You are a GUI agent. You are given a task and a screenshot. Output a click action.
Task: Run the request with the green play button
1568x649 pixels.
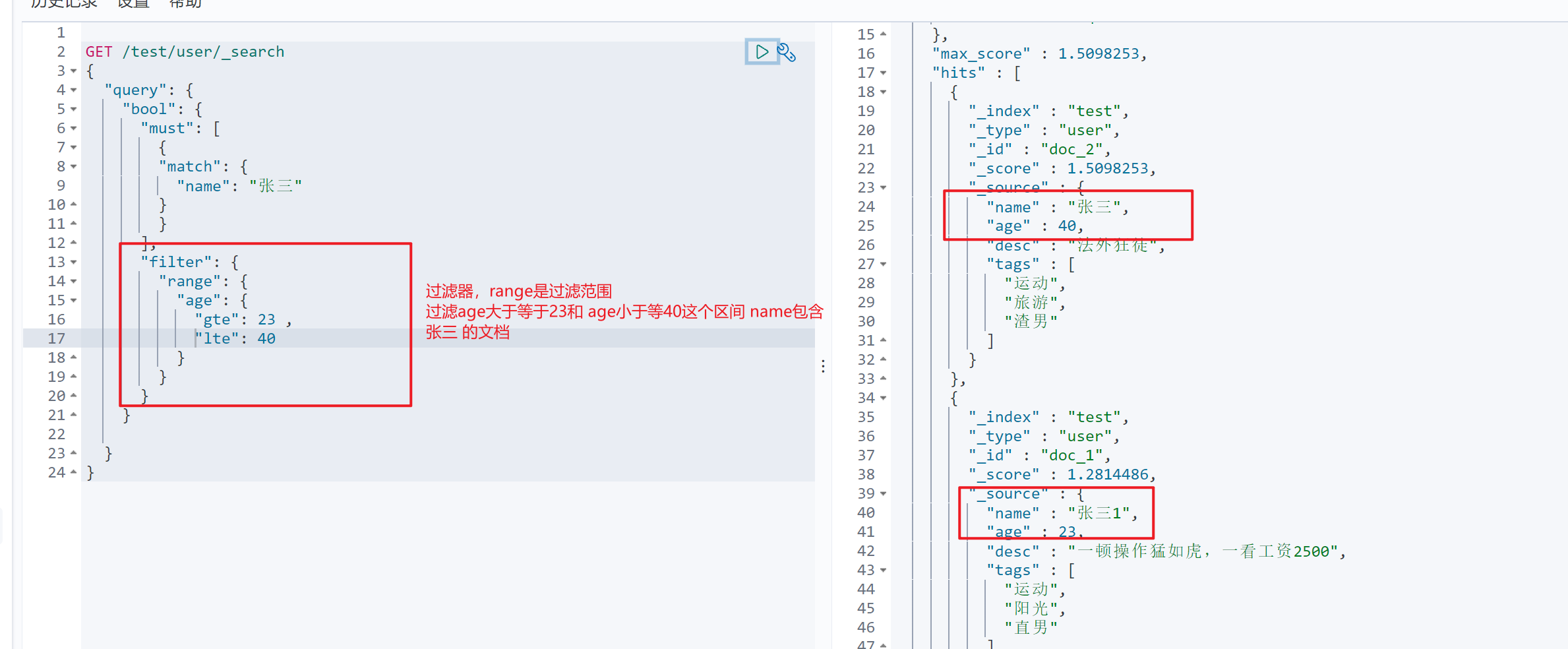click(x=762, y=51)
